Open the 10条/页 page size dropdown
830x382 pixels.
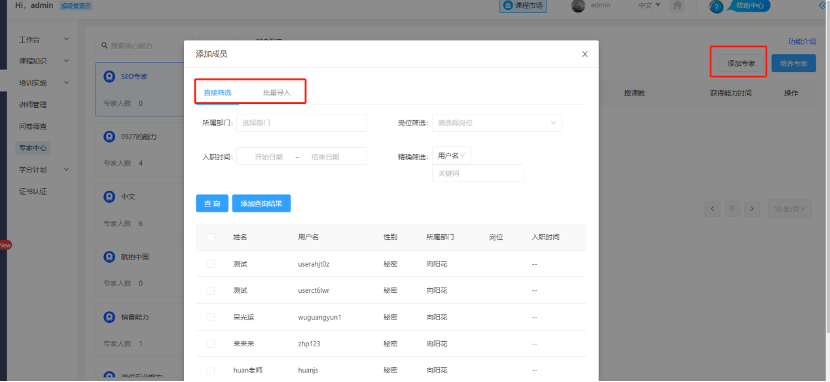pos(789,208)
